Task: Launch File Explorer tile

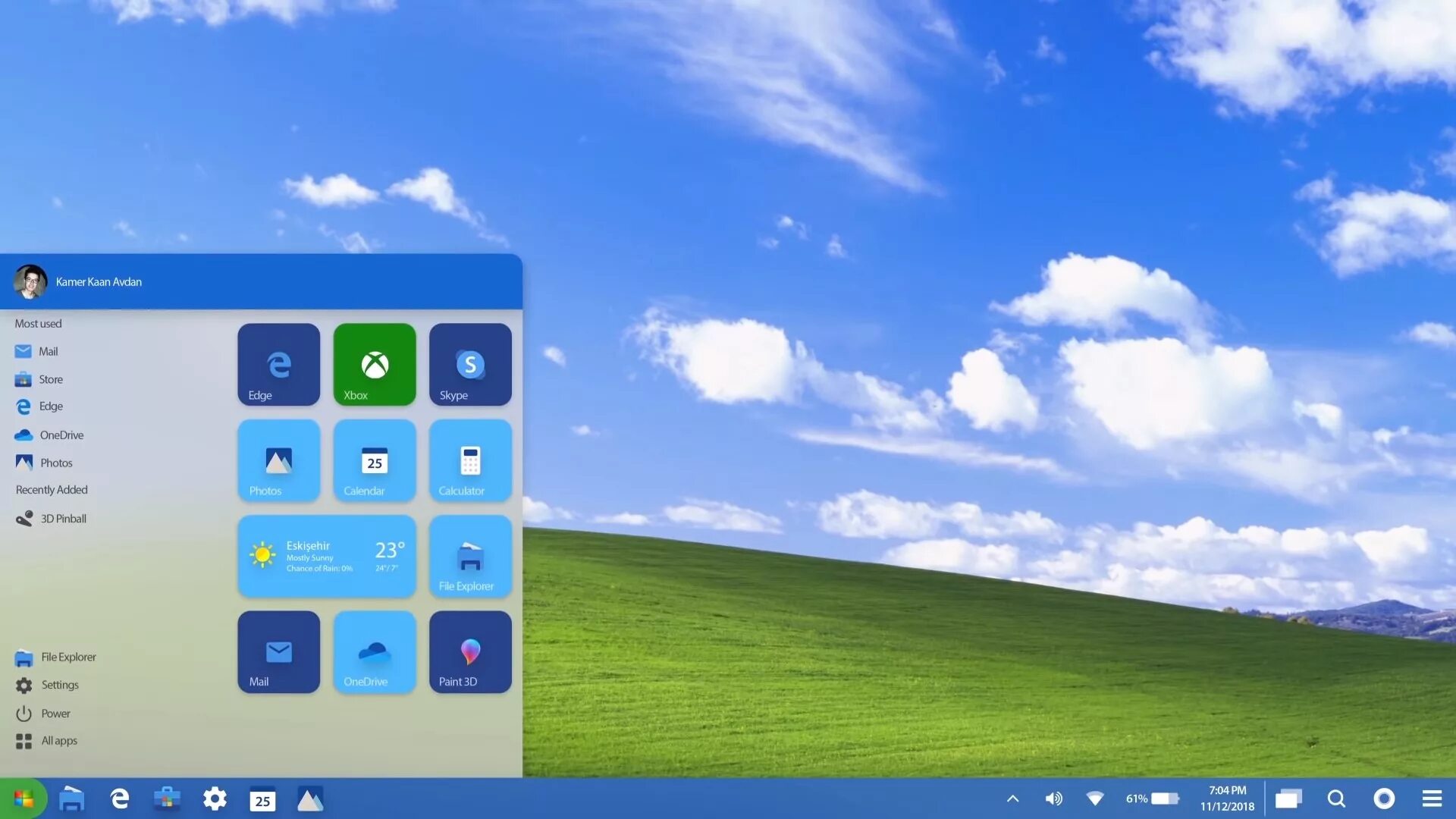Action: pos(470,556)
